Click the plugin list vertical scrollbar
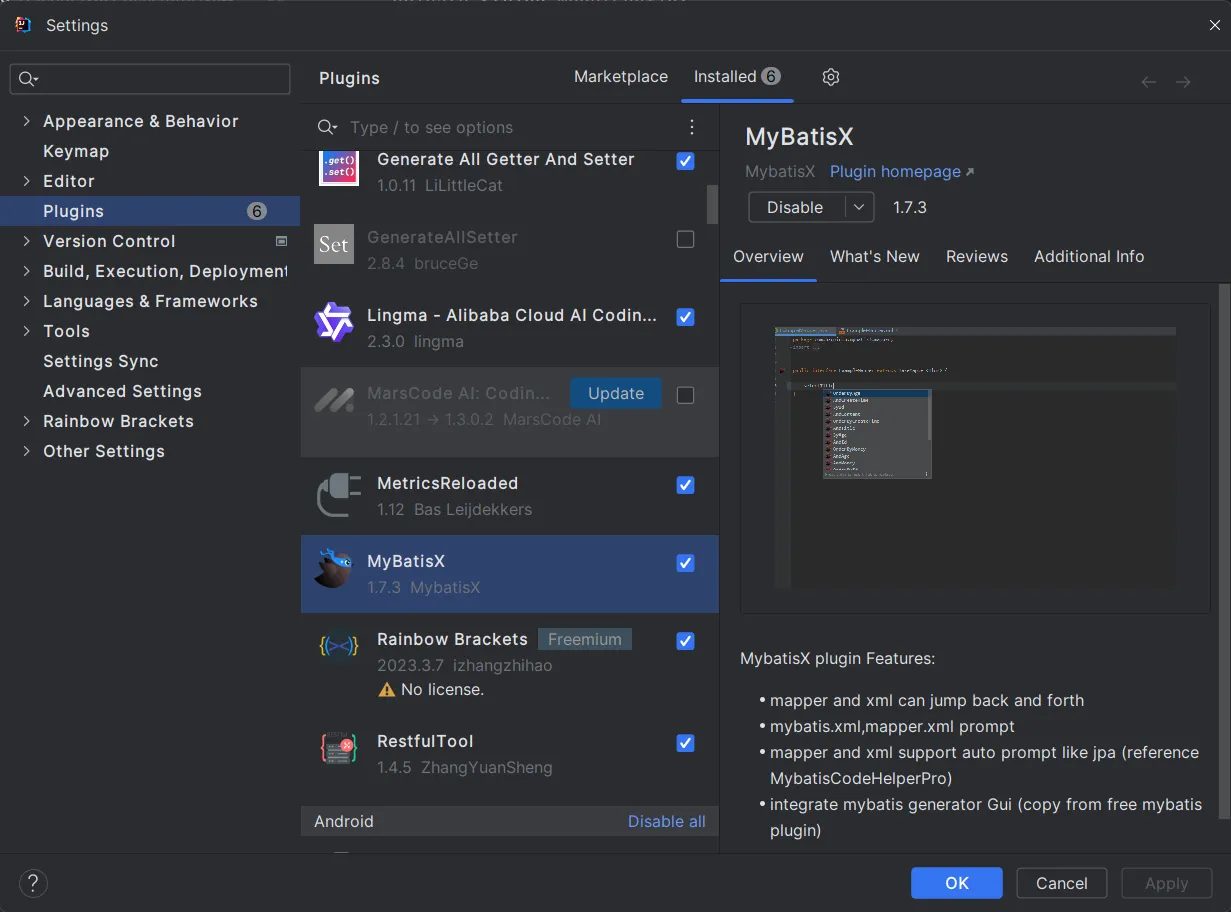The height and width of the screenshot is (912, 1231). tap(712, 204)
